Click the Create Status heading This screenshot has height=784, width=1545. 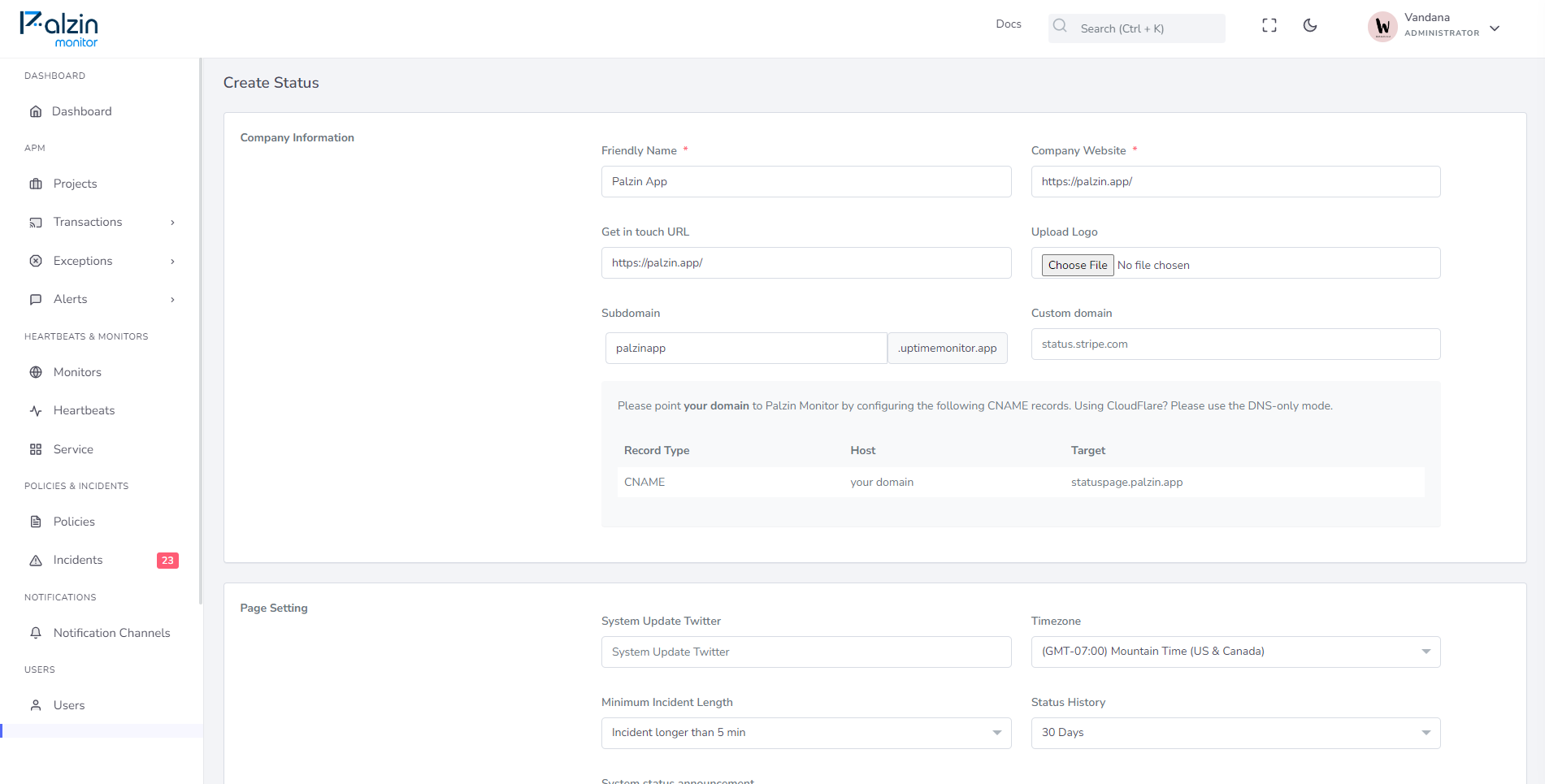[271, 83]
